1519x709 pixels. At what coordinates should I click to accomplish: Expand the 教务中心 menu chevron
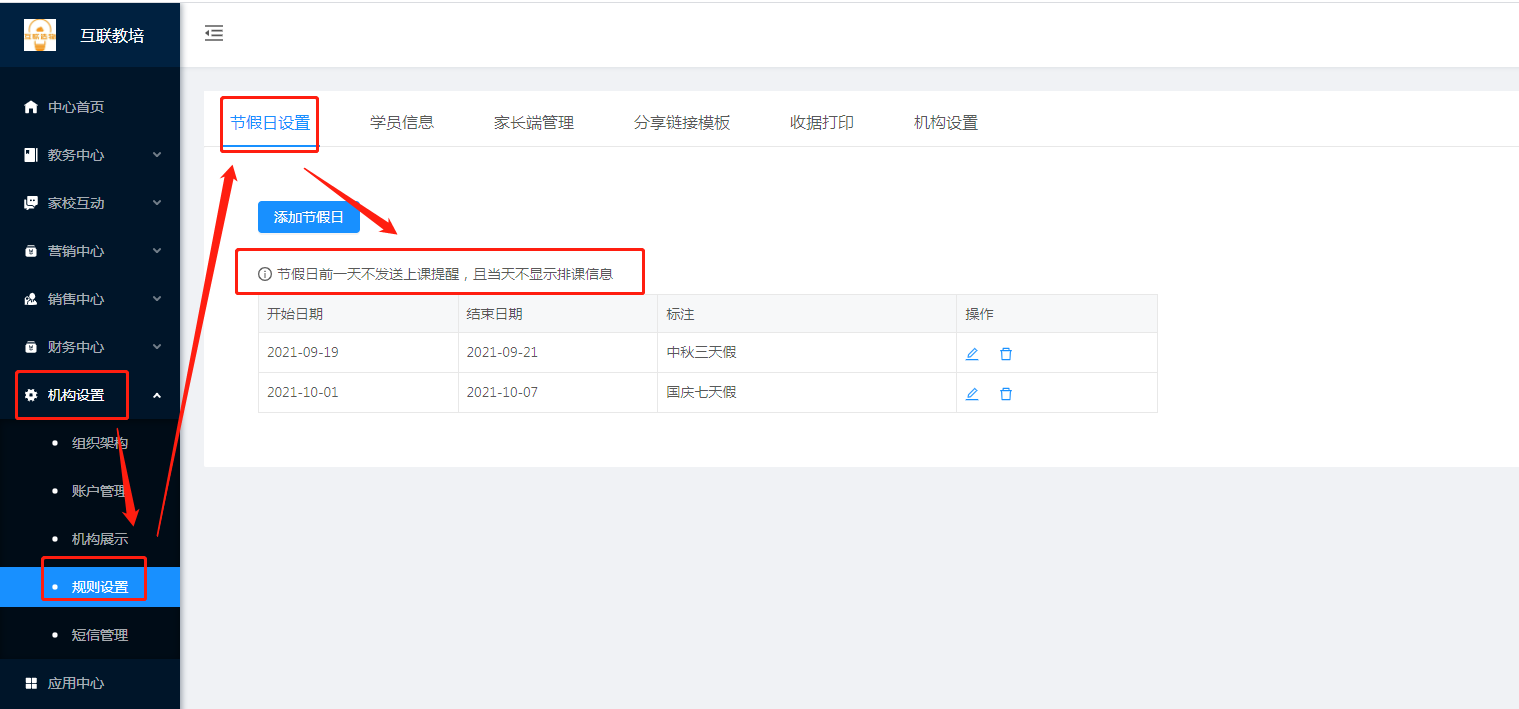coord(157,155)
